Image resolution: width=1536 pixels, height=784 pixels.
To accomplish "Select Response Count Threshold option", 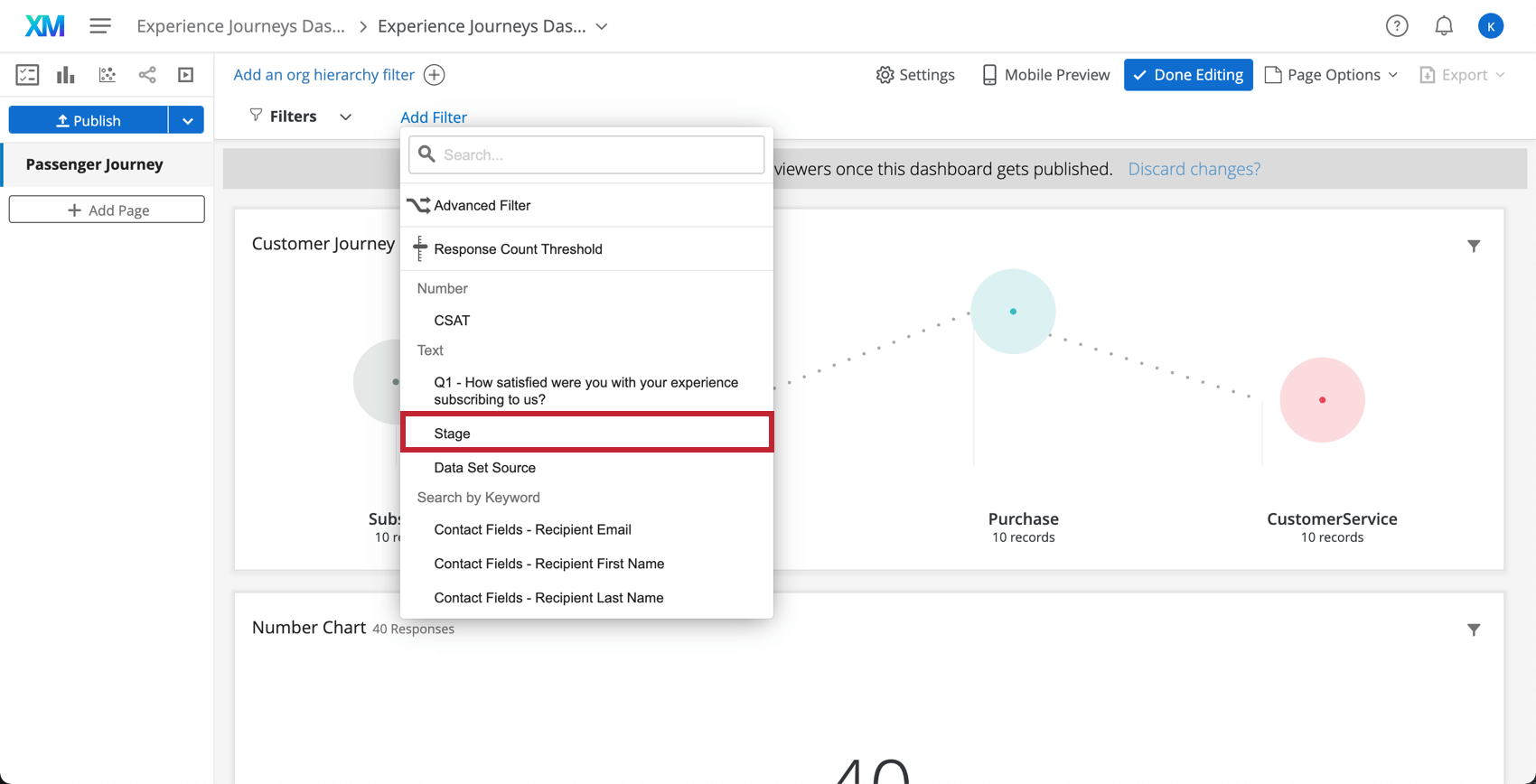I will point(586,248).
